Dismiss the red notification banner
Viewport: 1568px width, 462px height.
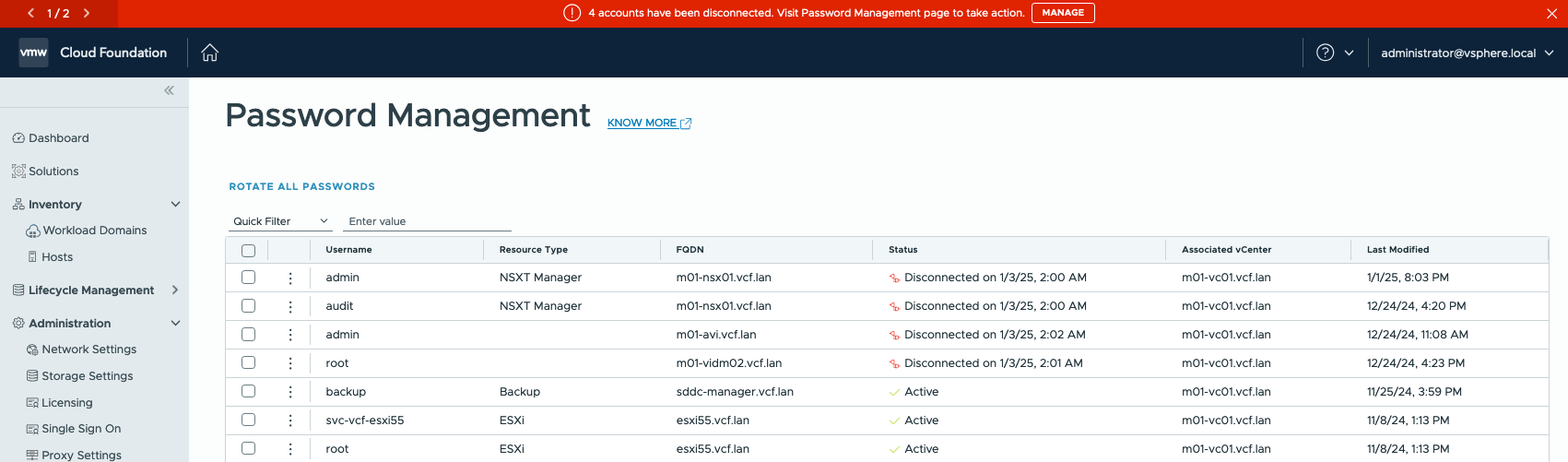[x=1551, y=13]
